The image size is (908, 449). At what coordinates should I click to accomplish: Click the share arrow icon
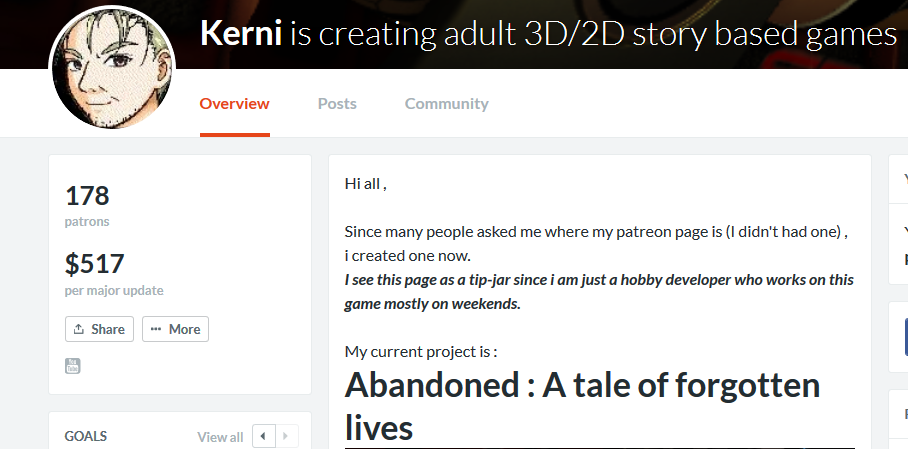pos(79,329)
